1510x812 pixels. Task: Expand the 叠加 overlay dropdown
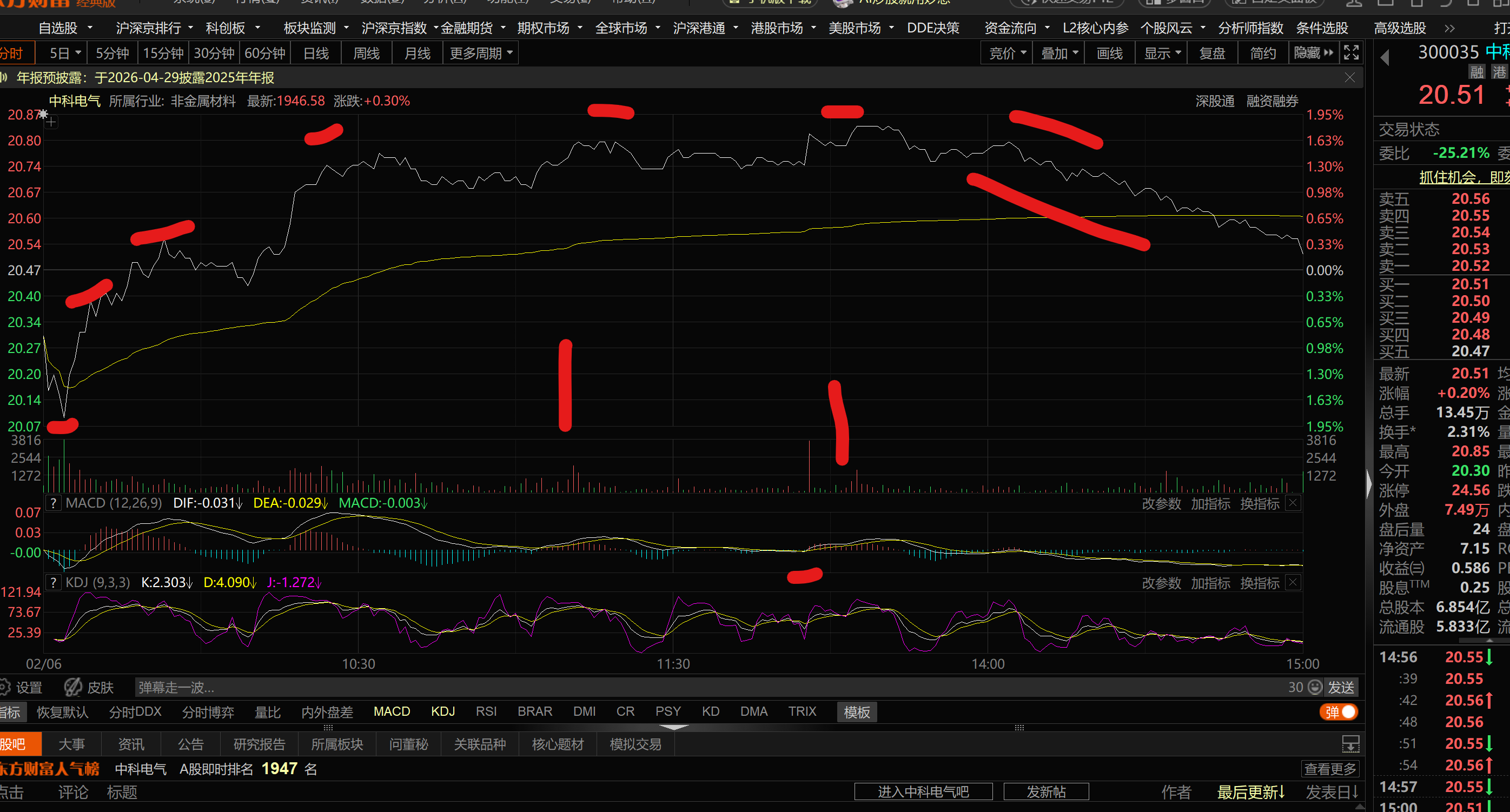[1058, 54]
